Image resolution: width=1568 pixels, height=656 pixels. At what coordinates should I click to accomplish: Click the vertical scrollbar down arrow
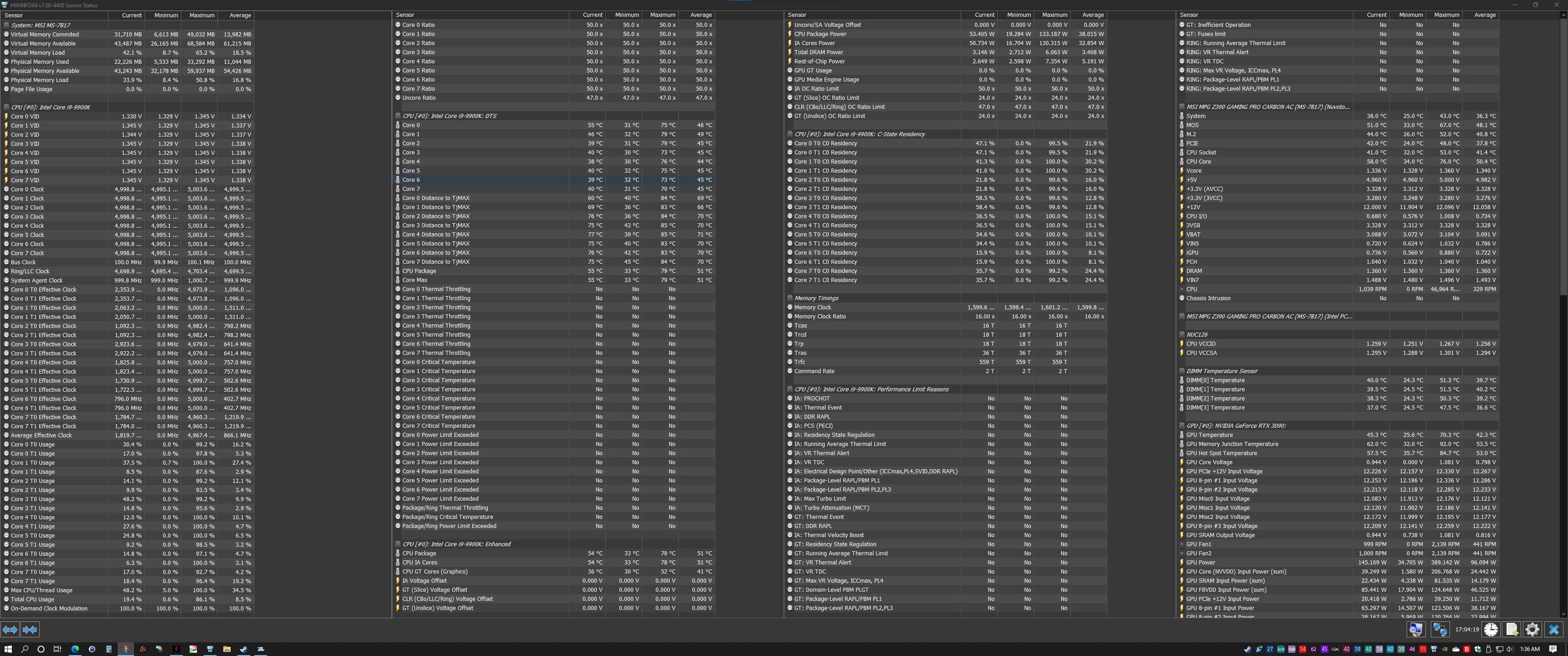click(x=1563, y=614)
